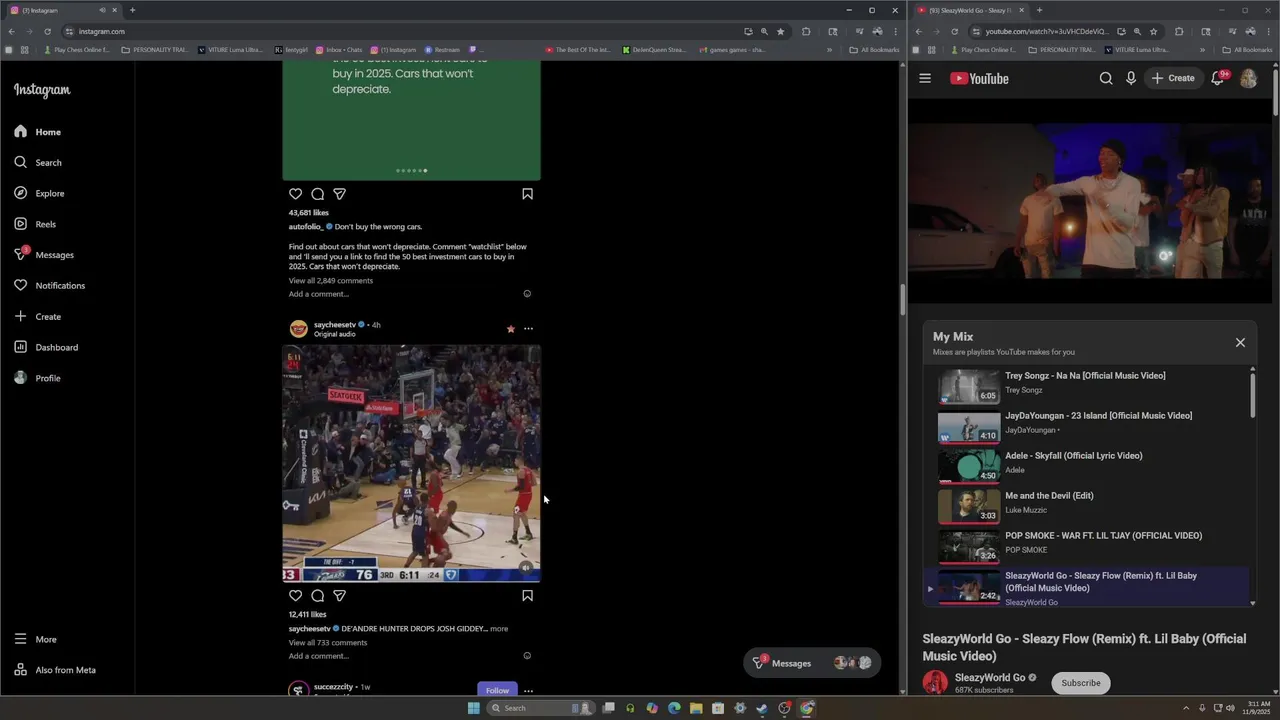1280x720 pixels.
Task: Open new tab in Instagram window
Action: 132,10
